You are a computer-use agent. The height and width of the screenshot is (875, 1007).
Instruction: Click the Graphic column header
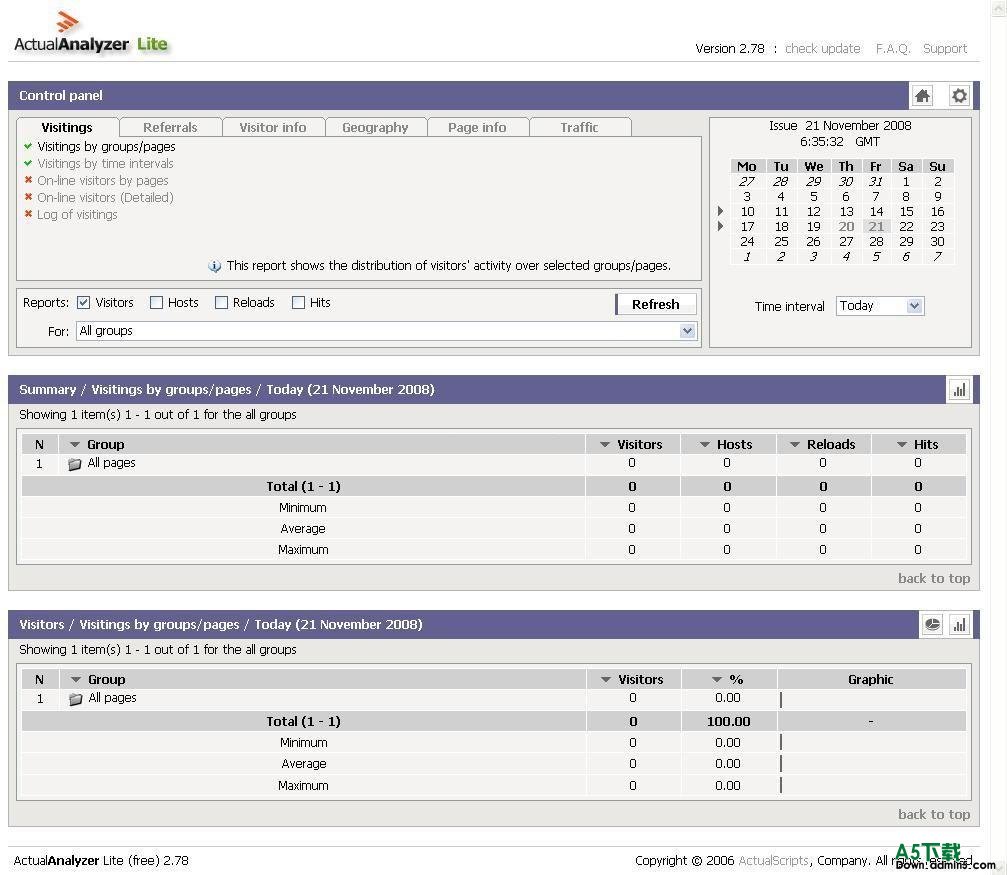pyautogui.click(x=871, y=680)
